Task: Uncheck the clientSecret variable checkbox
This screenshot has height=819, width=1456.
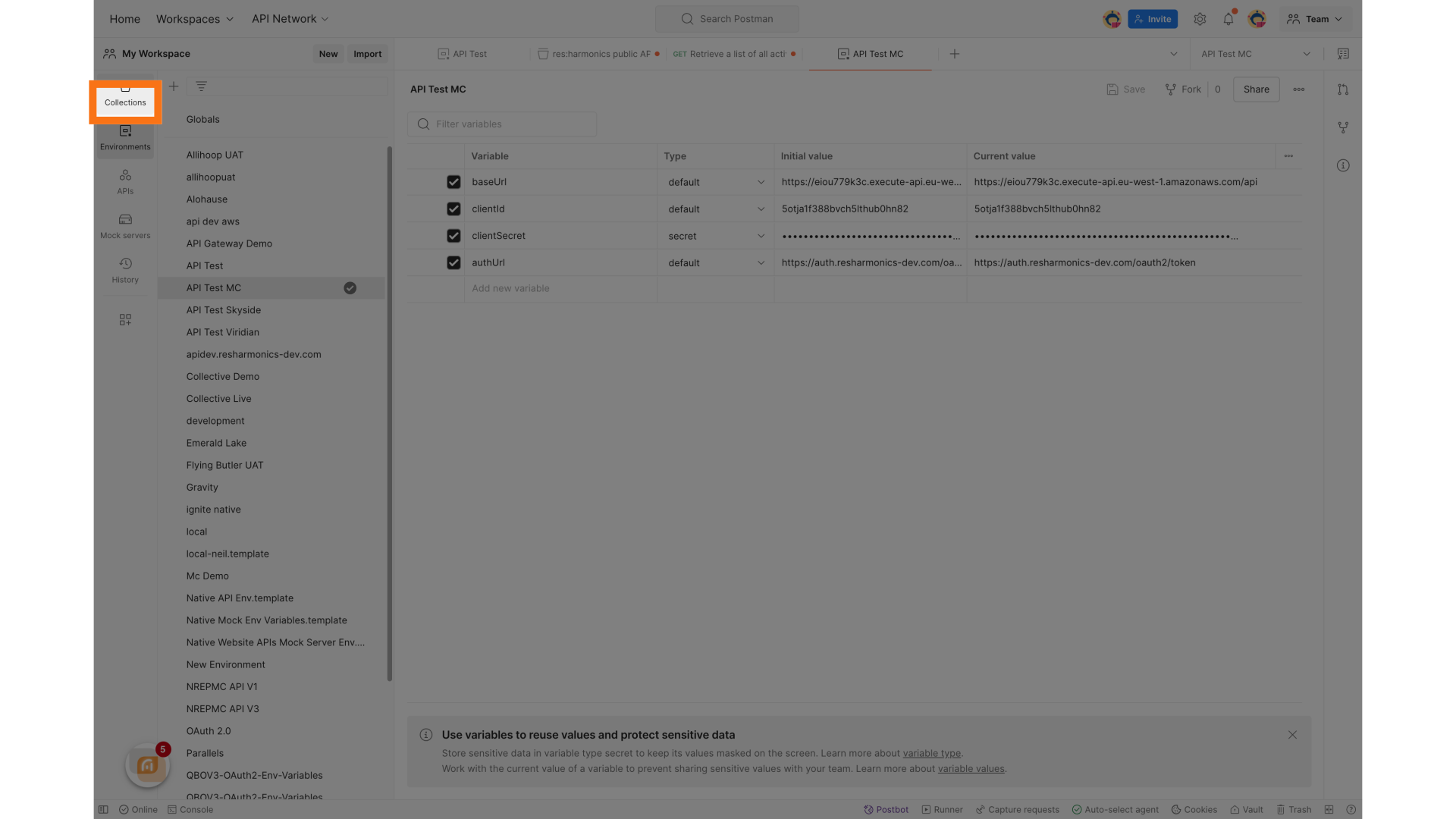Action: (453, 236)
